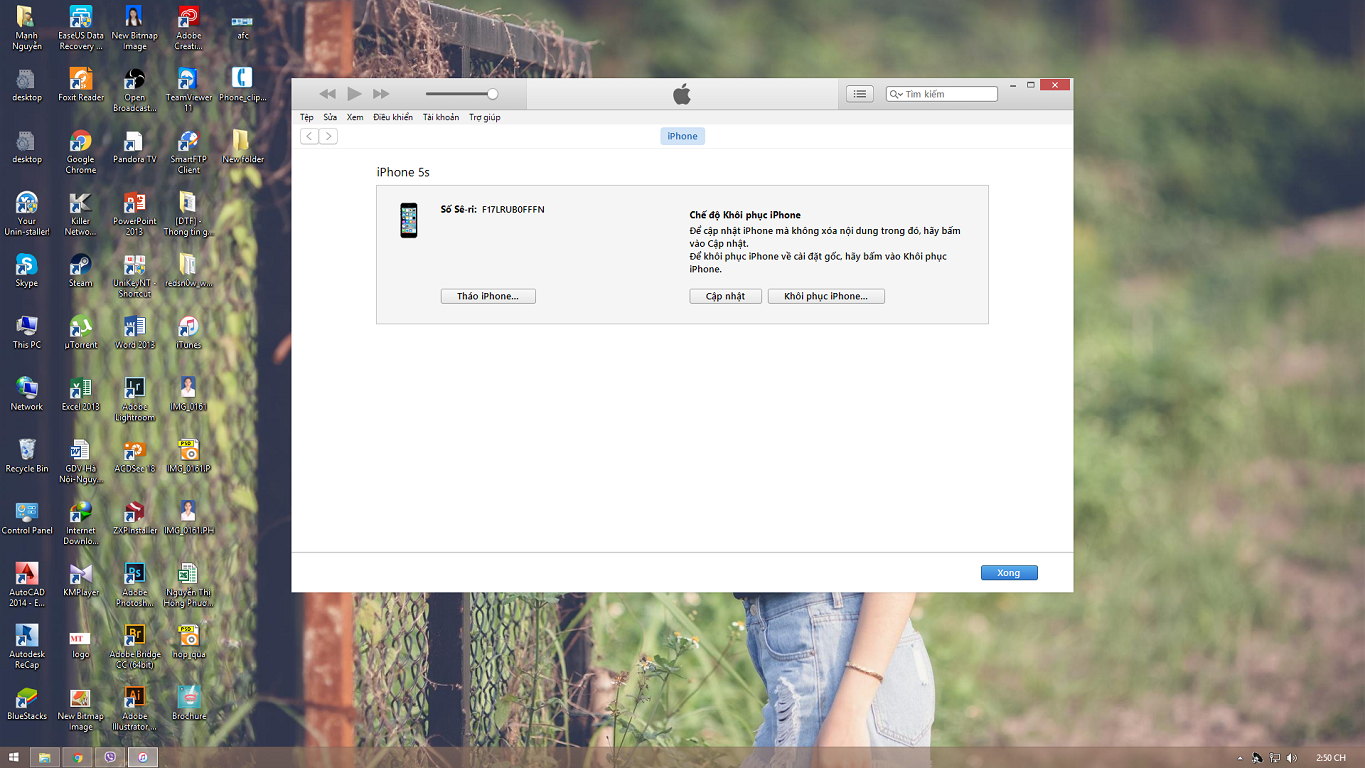This screenshot has height=768, width=1365.
Task: Select the Open Broadcaster desktop icon
Action: [135, 90]
